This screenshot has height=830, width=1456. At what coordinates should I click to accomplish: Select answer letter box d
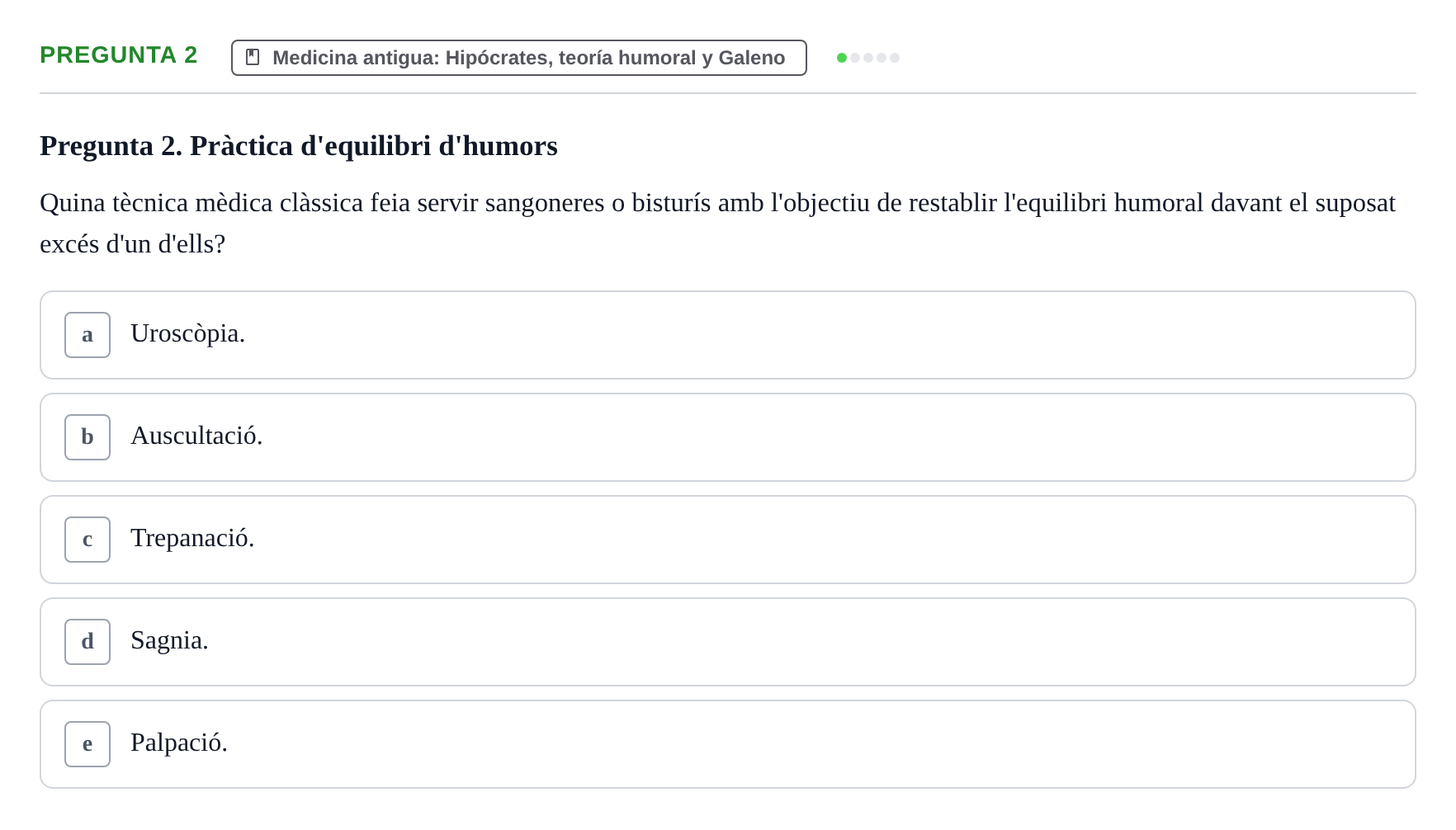pos(87,642)
